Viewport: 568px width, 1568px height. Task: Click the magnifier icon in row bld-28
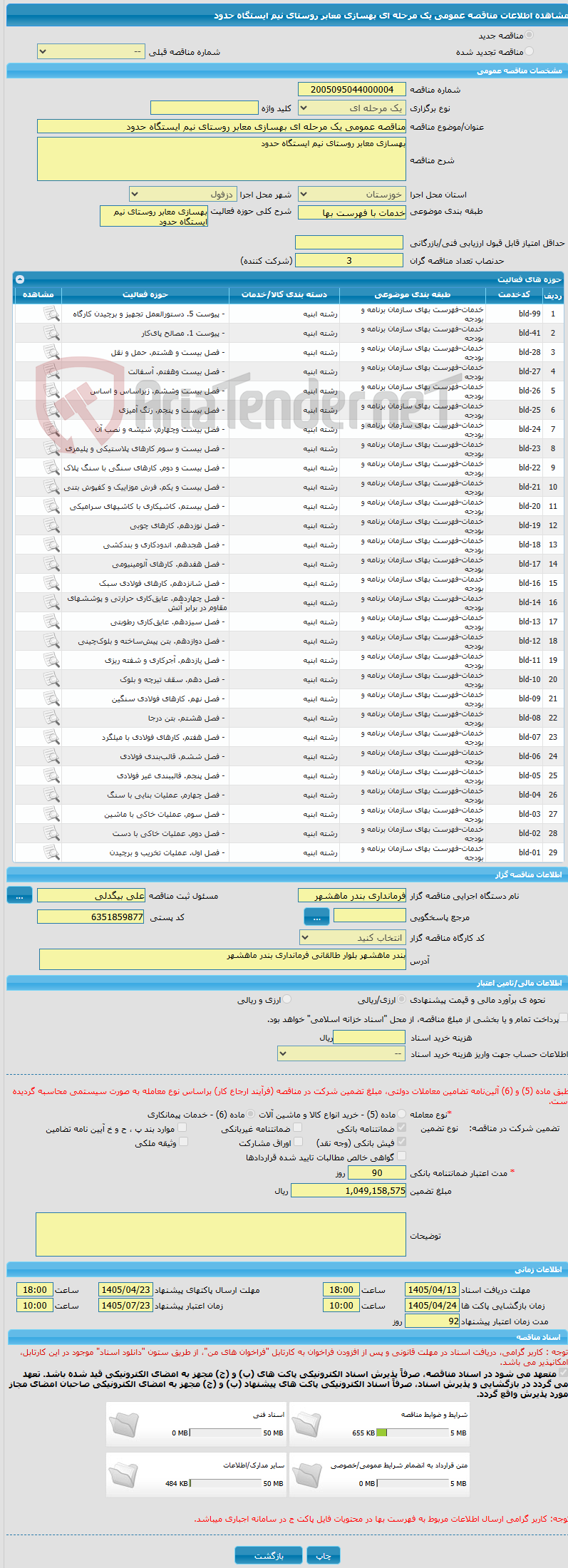[51, 352]
